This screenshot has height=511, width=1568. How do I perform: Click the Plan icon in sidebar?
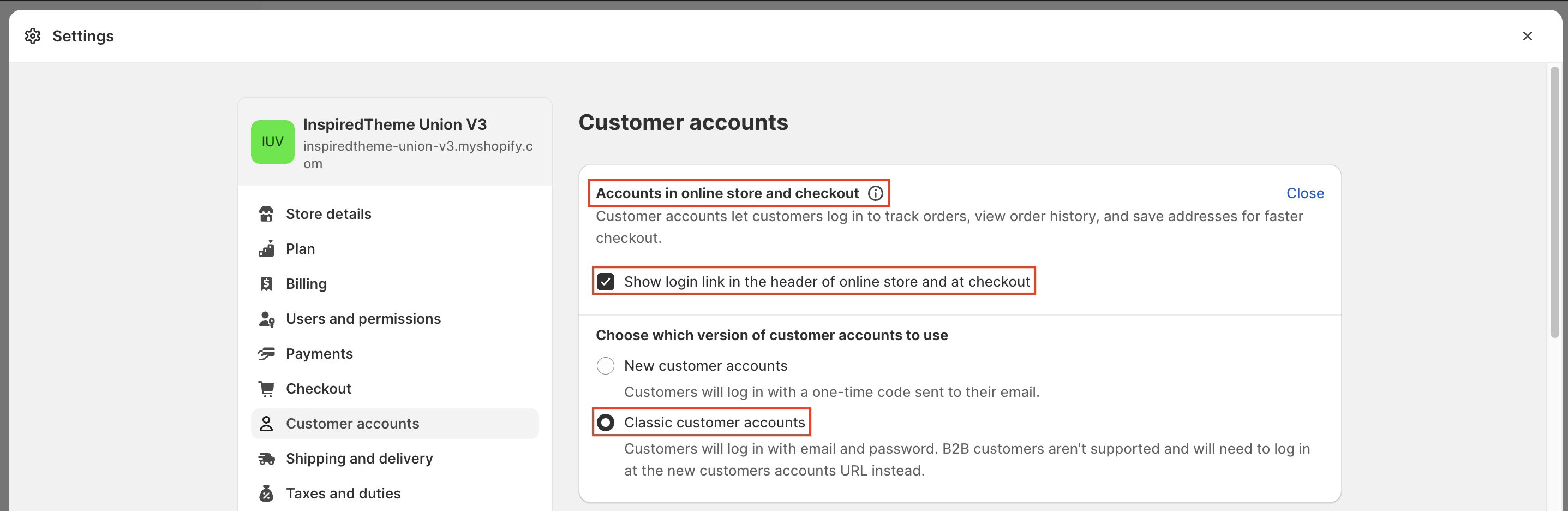266,249
